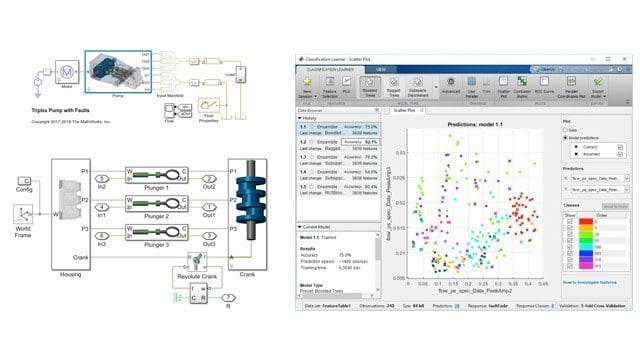640x360 pixels.
Task: Open the X-axis predictor dropdown
Action: pos(599,178)
